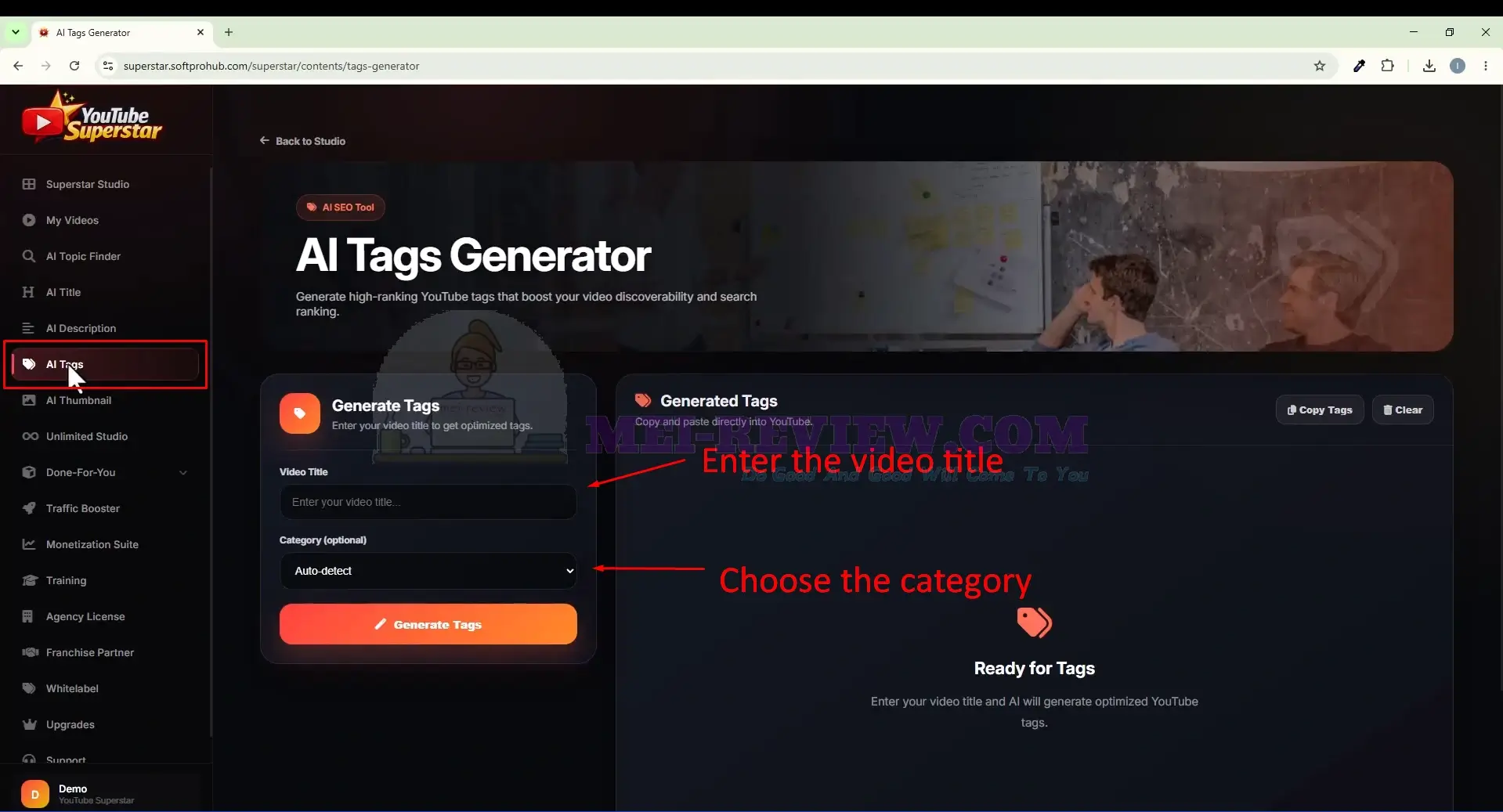The width and height of the screenshot is (1503, 812).
Task: Open the browser extensions puzzle icon
Action: coord(1387,66)
